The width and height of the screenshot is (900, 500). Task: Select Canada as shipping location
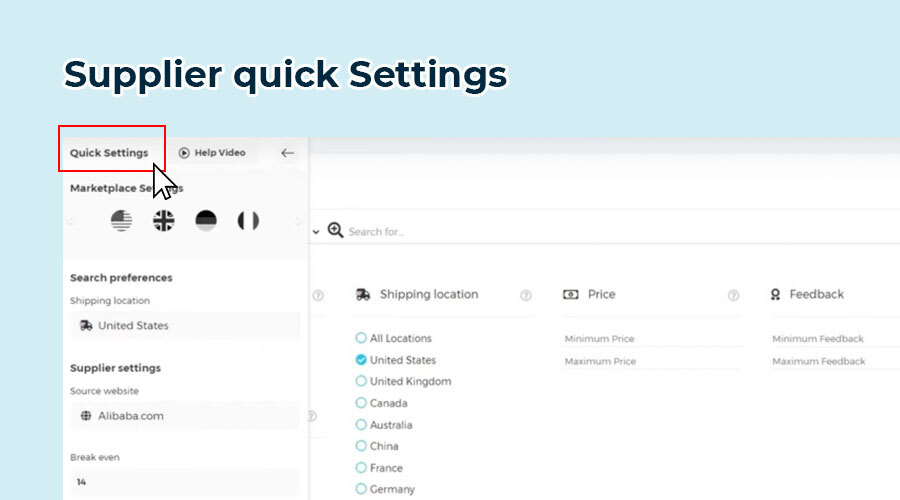(361, 403)
